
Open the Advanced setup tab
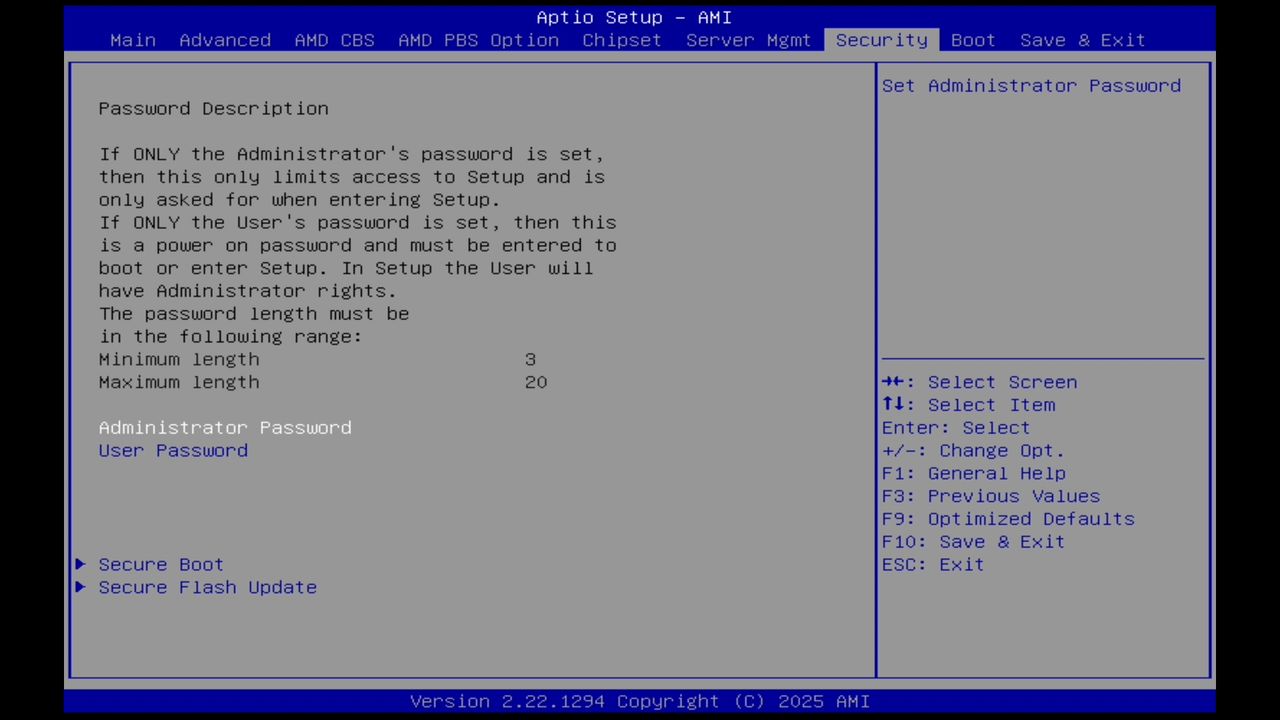[225, 40]
